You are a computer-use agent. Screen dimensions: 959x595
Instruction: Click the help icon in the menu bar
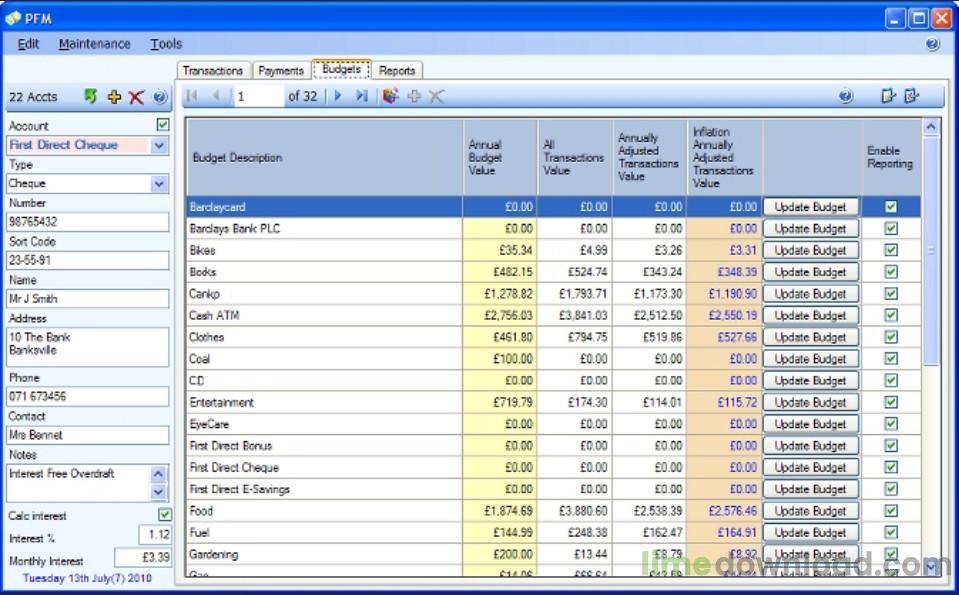[932, 44]
